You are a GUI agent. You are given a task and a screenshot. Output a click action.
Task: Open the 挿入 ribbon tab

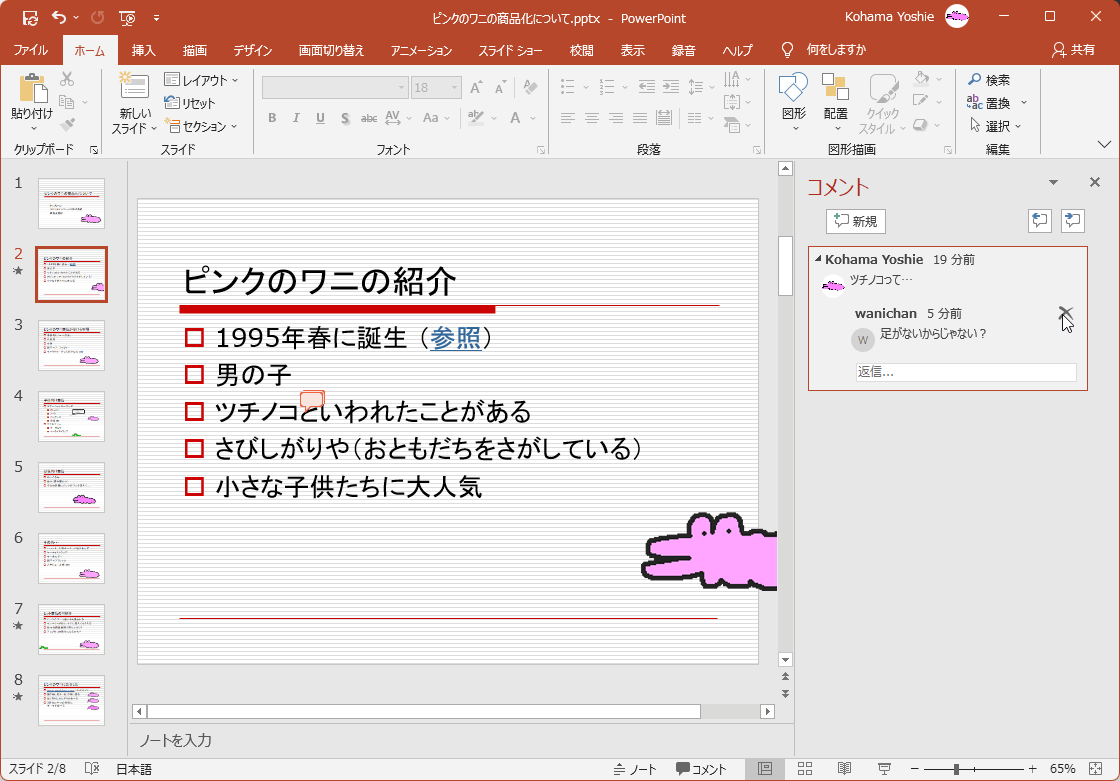[x=144, y=50]
